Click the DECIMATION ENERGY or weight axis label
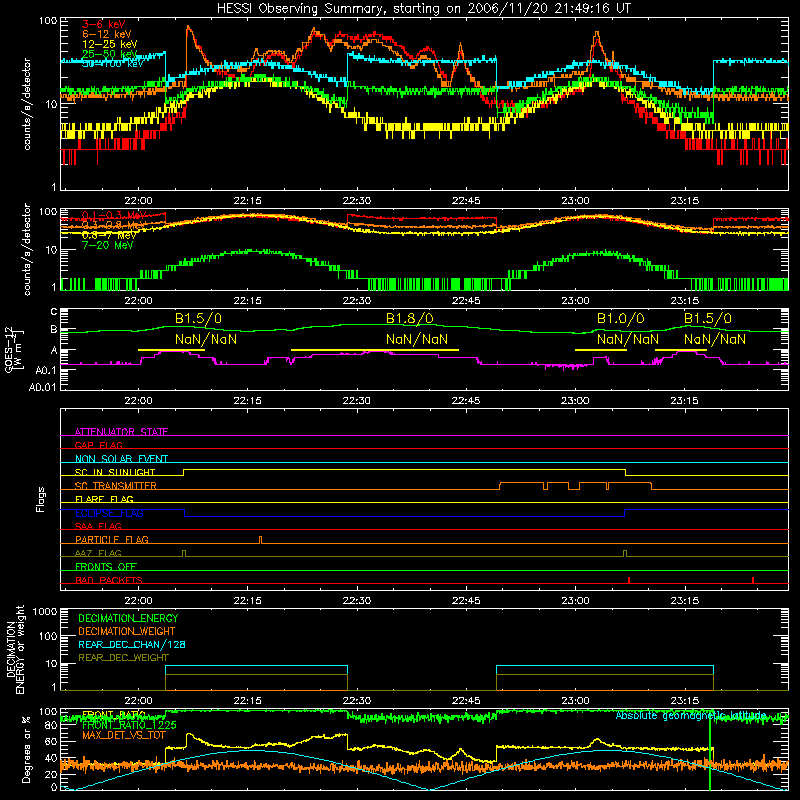The width and height of the screenshot is (800, 800). click(x=15, y=649)
